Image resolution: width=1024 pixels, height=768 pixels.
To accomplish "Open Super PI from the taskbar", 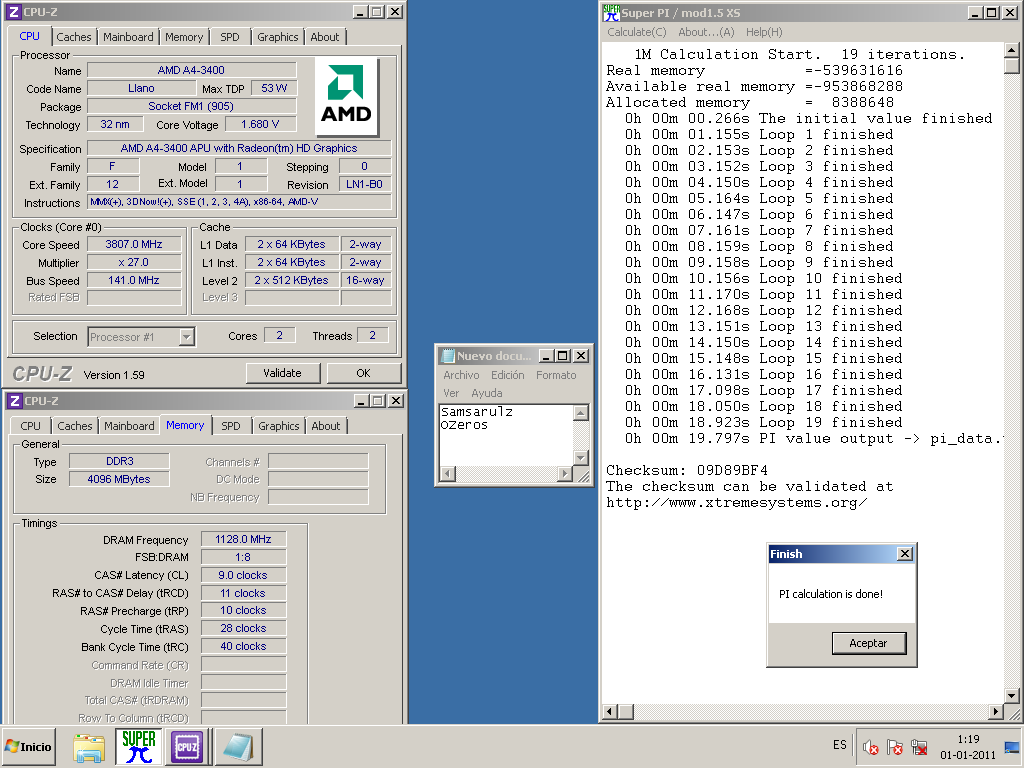I will pyautogui.click(x=138, y=746).
